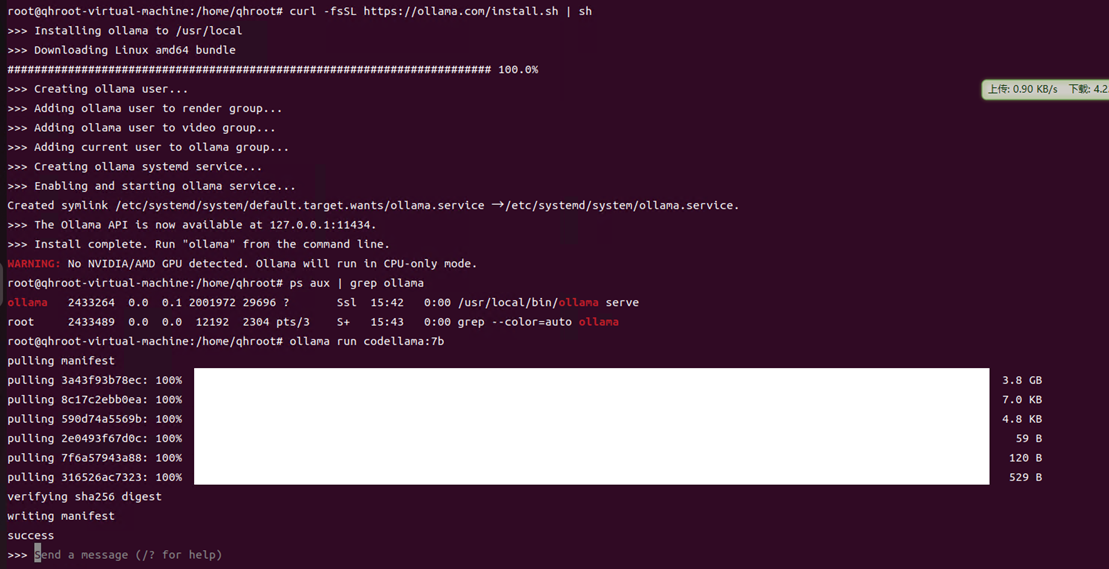
Task: Click the 3.8 GB layer size
Action: pyautogui.click(x=1022, y=380)
